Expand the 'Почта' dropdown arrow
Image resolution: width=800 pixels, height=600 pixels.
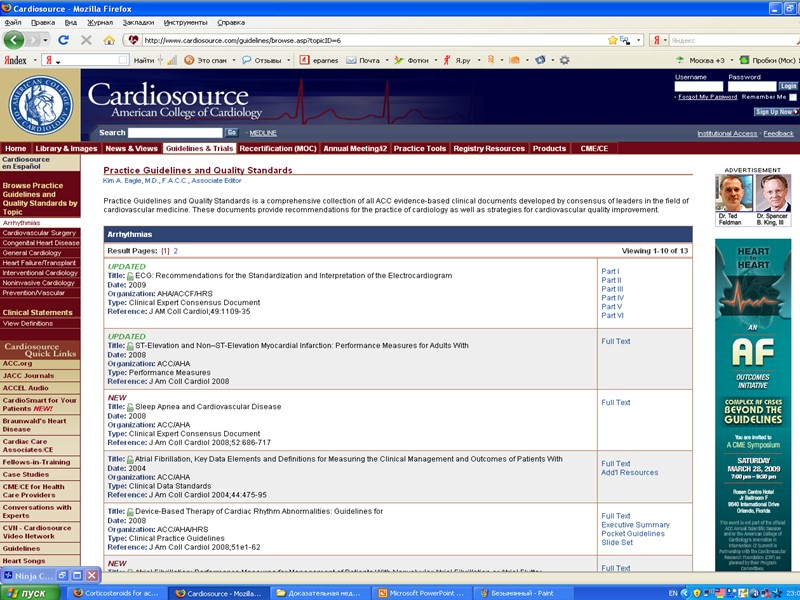[x=386, y=60]
